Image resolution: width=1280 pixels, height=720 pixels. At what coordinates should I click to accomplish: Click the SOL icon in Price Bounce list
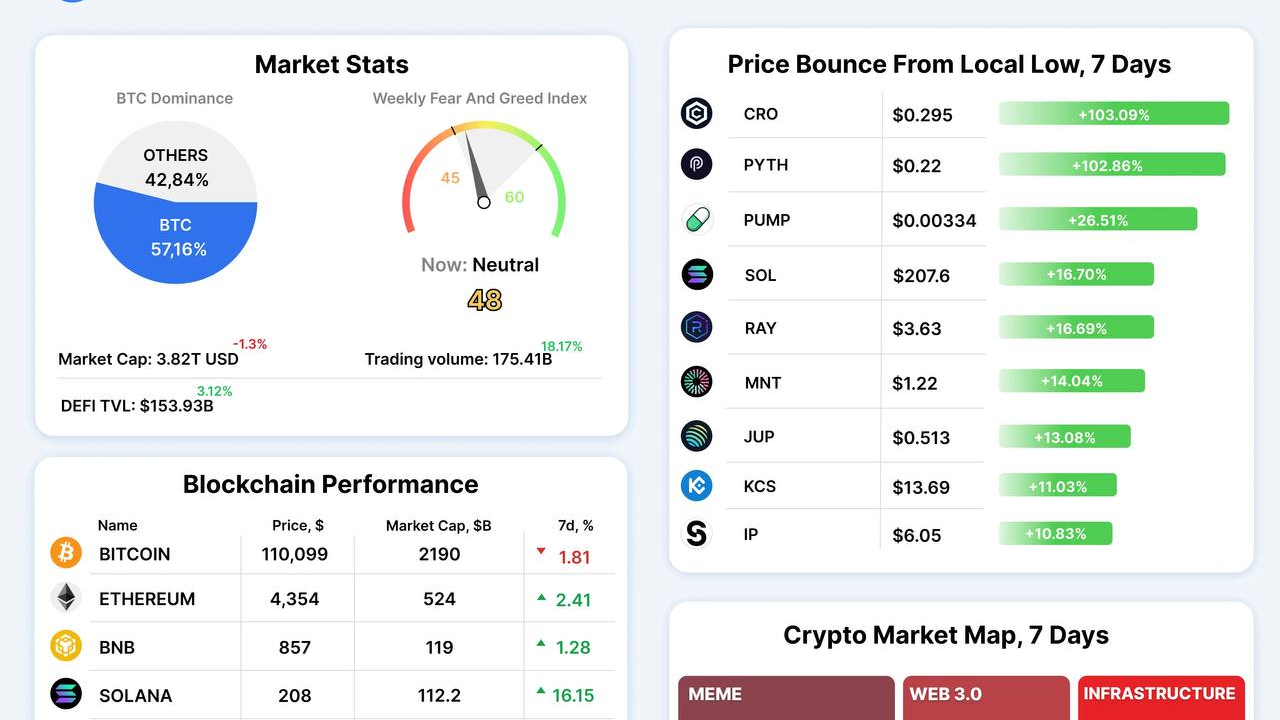697,274
